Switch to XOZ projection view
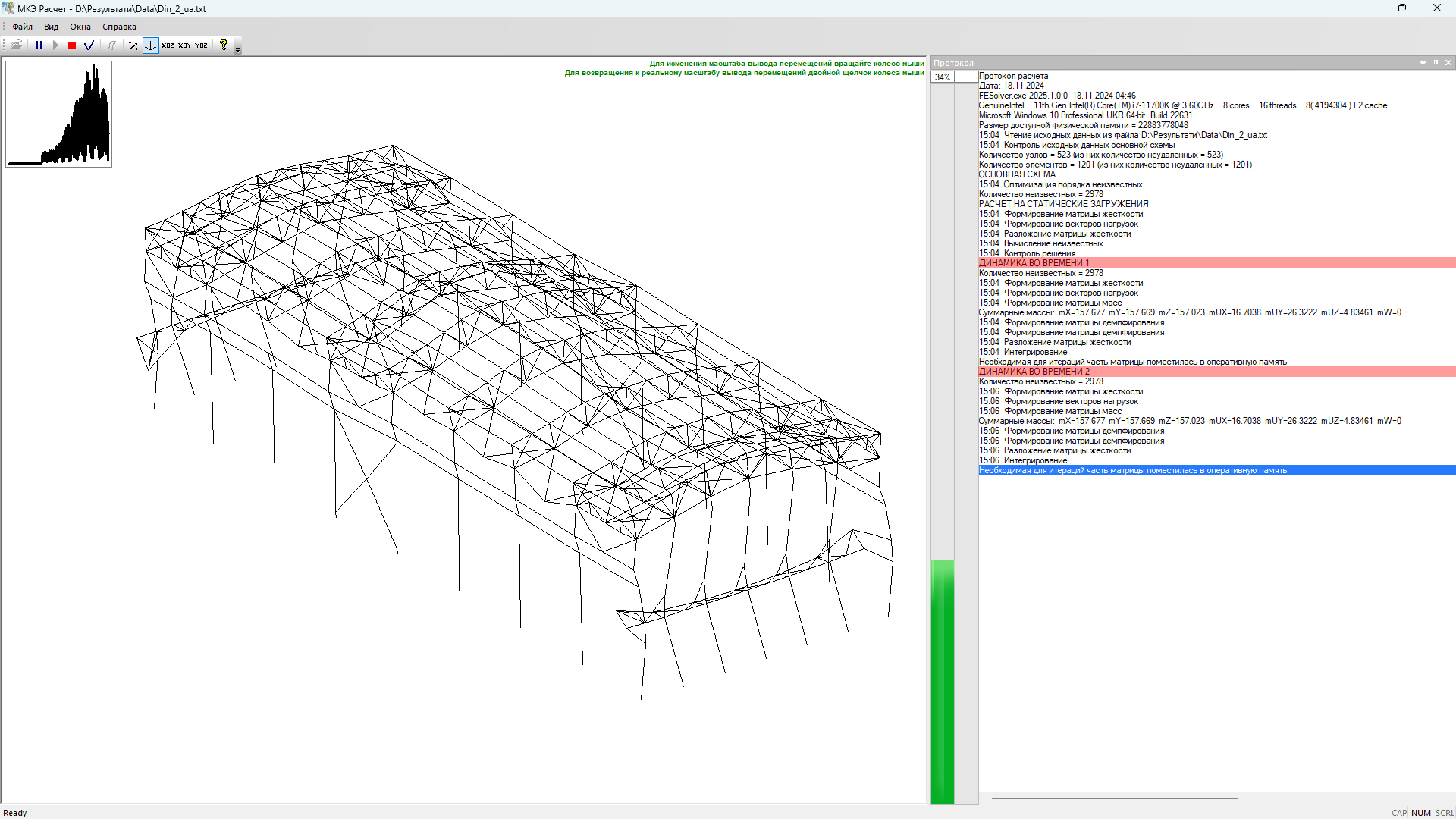1456x819 pixels. click(x=168, y=45)
